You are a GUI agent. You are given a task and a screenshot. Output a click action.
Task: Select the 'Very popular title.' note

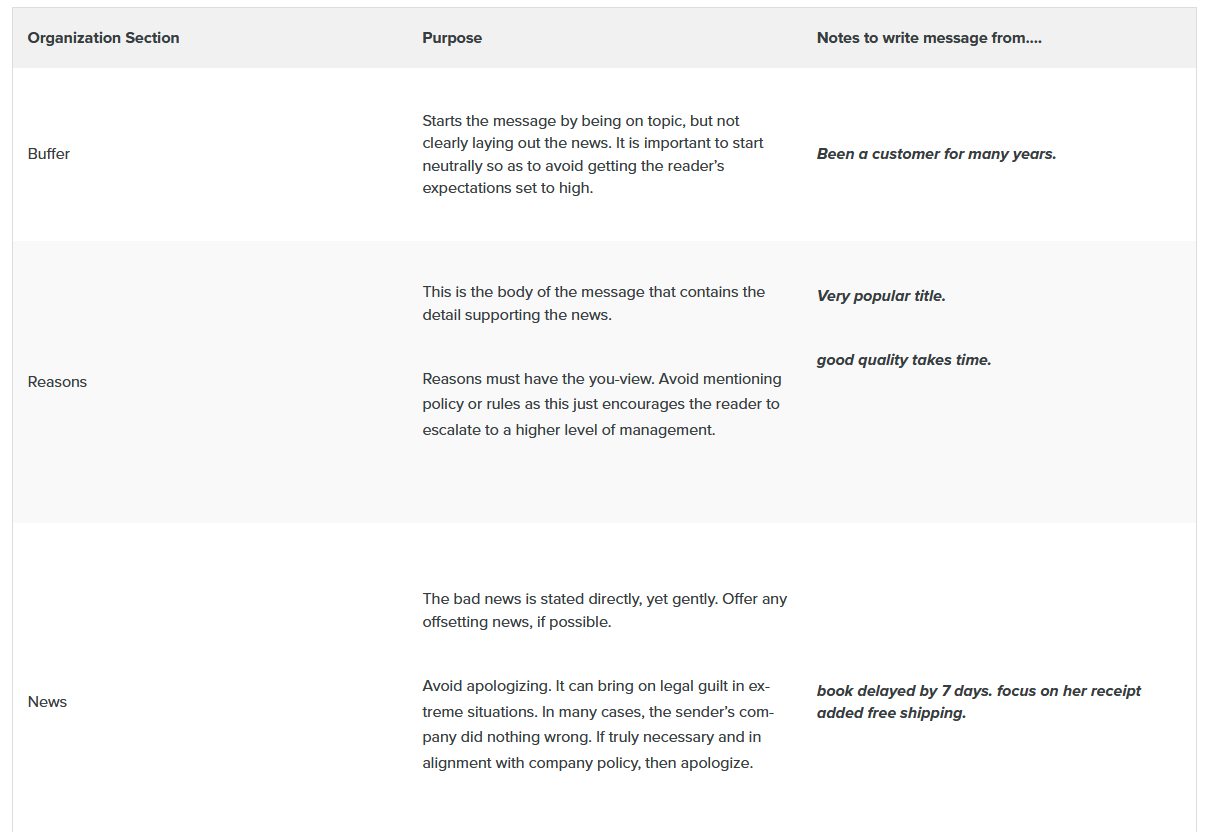pyautogui.click(x=881, y=296)
